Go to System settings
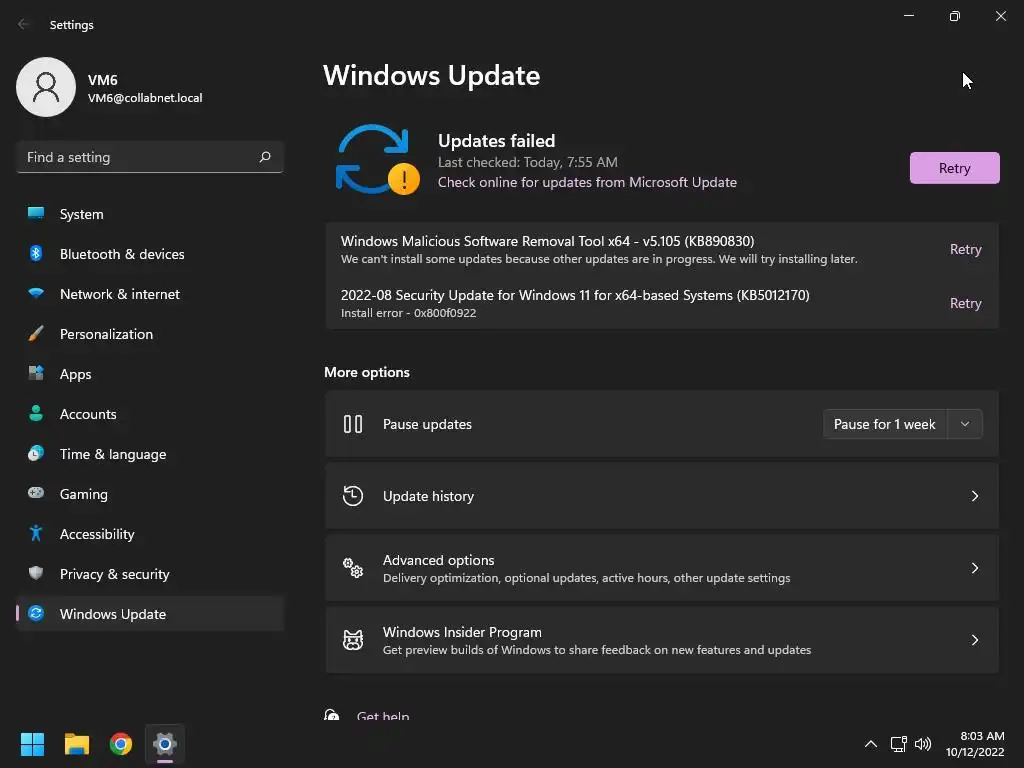Screen dimensions: 1024x768 click(x=150, y=214)
